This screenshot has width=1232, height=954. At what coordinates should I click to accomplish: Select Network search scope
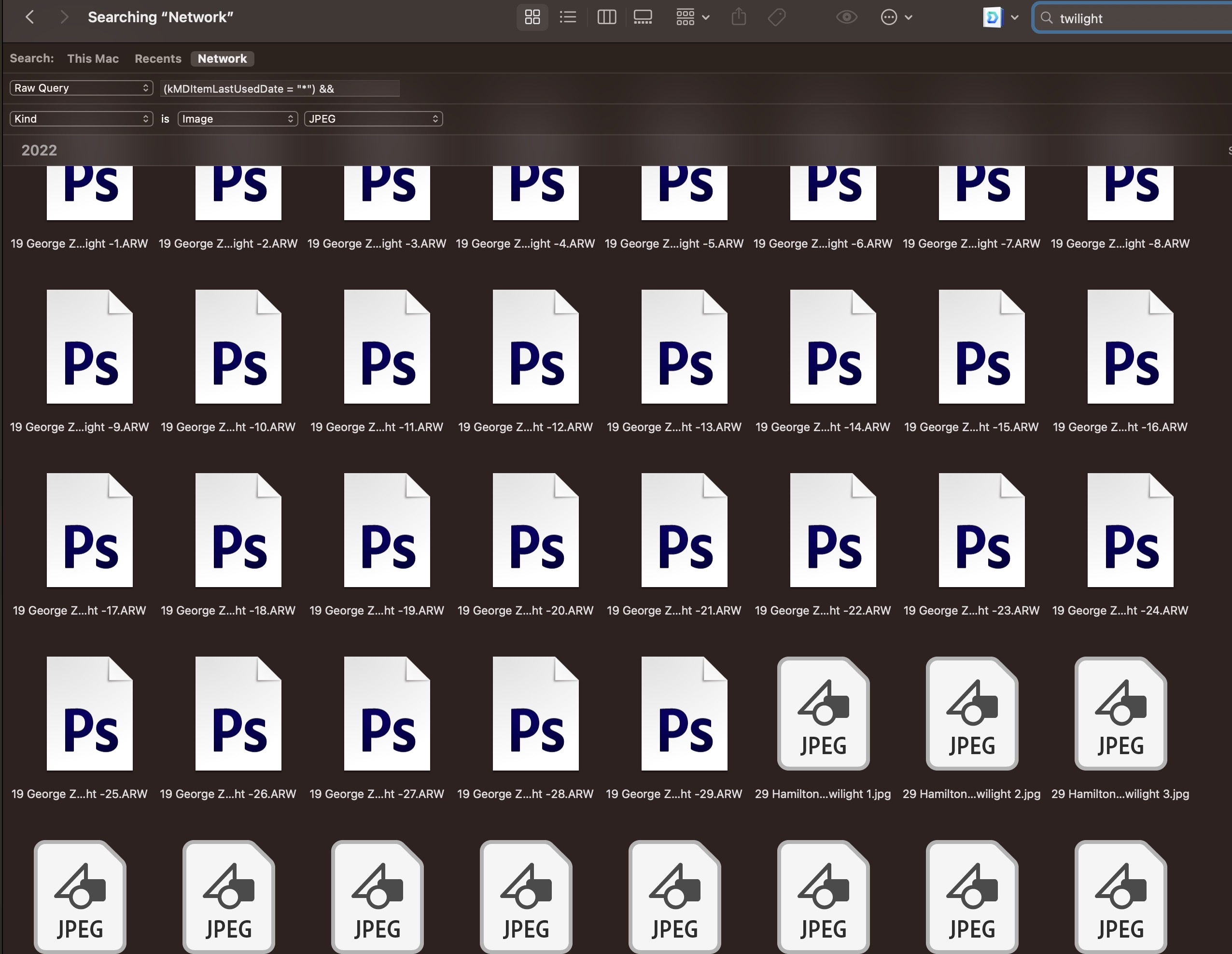tap(222, 59)
